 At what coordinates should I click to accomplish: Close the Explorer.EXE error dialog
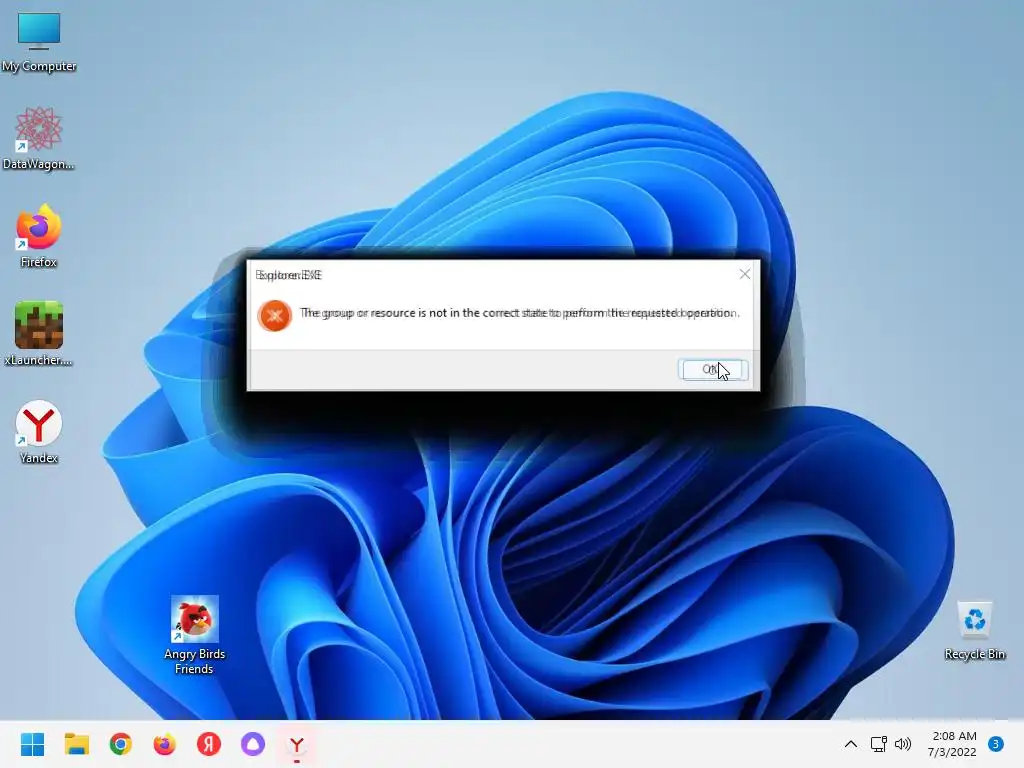point(744,274)
